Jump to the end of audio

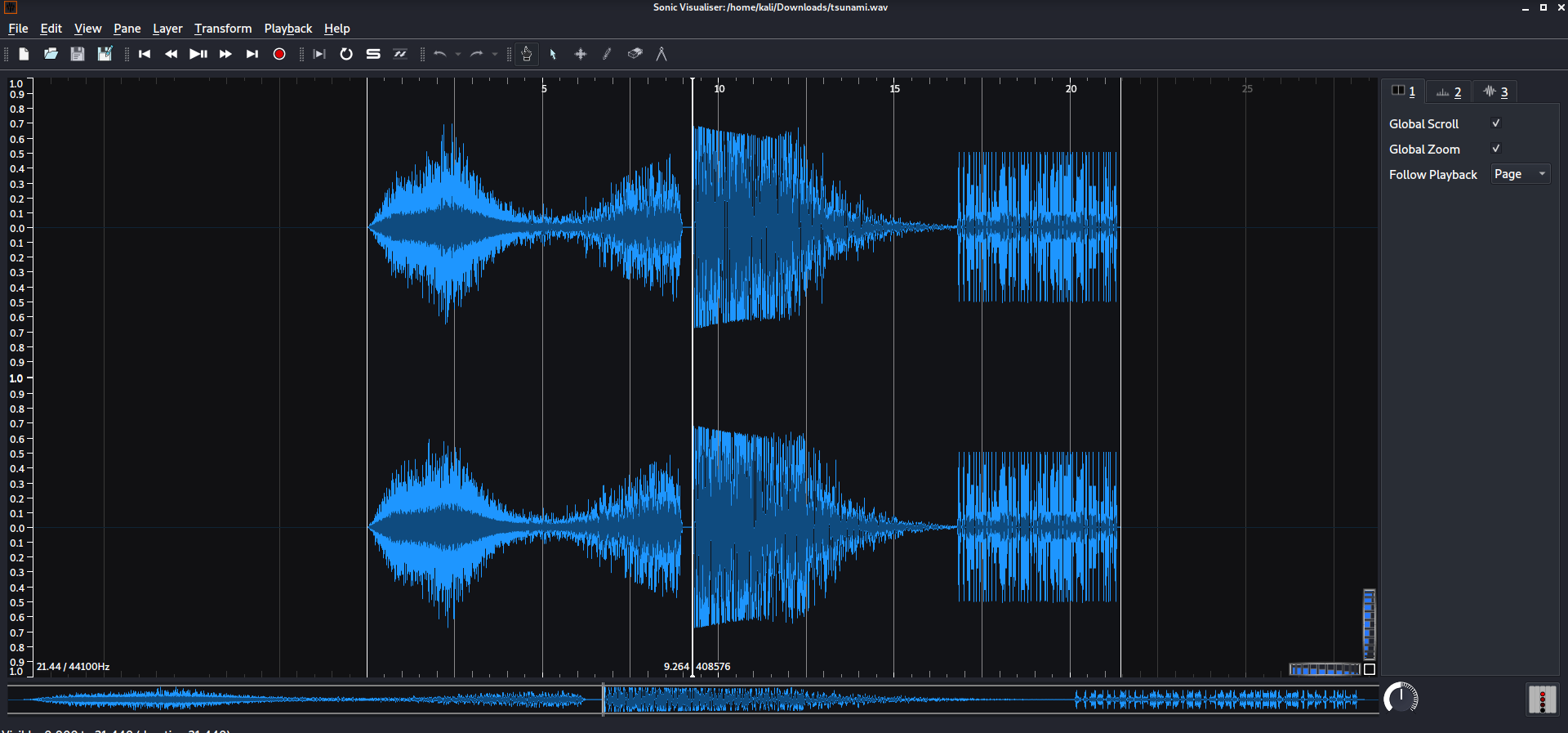click(x=252, y=54)
